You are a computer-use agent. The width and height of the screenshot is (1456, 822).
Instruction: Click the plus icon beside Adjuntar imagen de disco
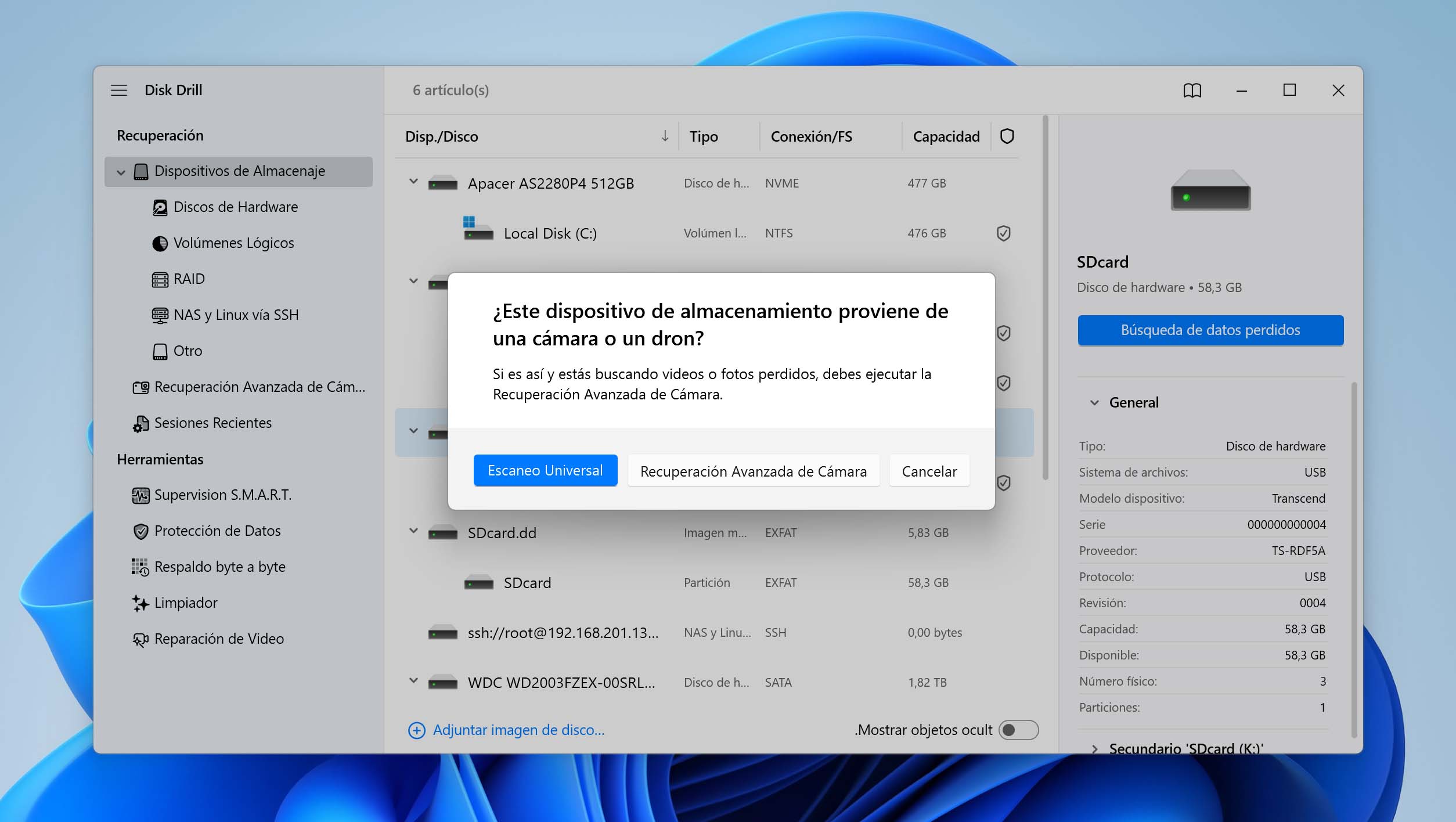tap(416, 730)
